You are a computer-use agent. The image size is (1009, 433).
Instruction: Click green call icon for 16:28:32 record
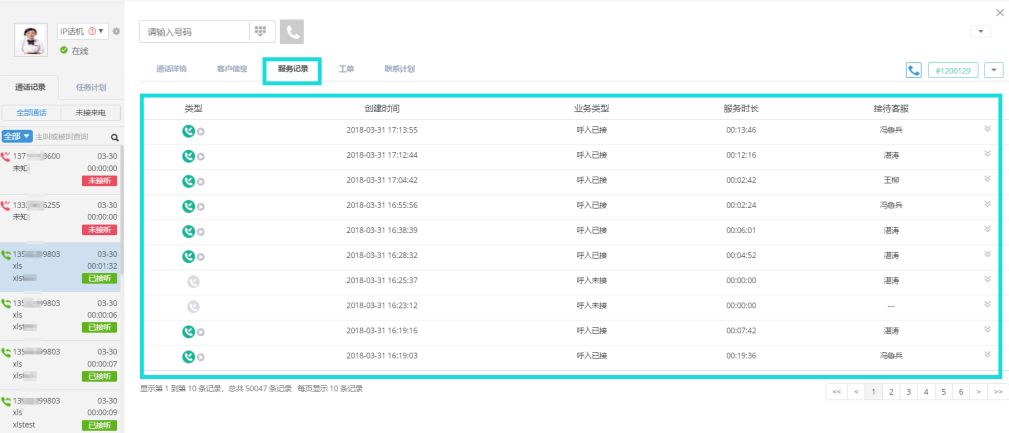pyautogui.click(x=188, y=256)
